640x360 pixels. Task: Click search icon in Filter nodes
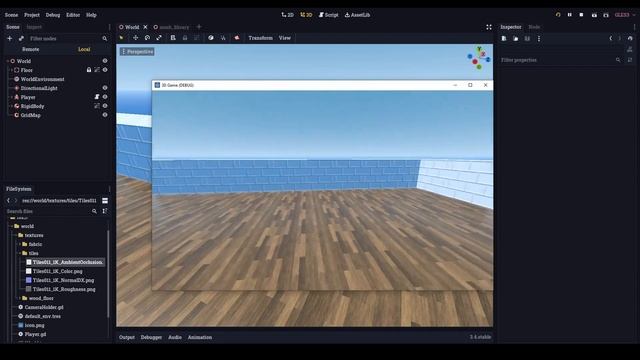pos(104,38)
